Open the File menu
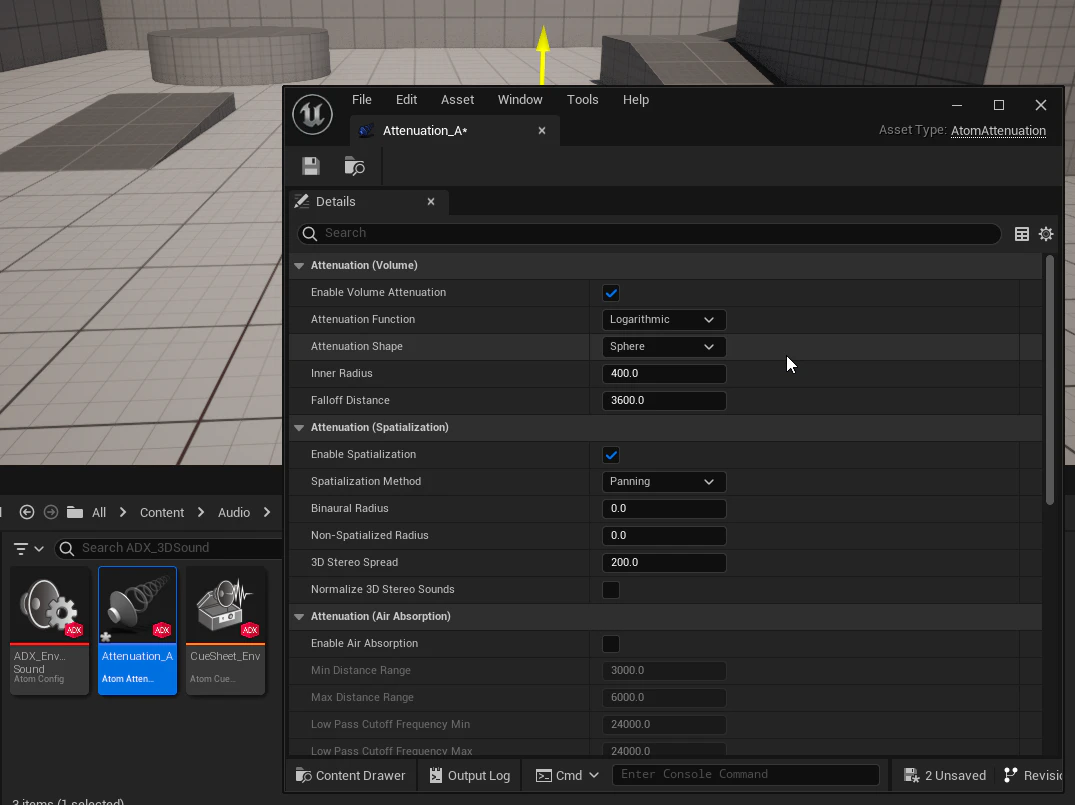 tap(361, 99)
